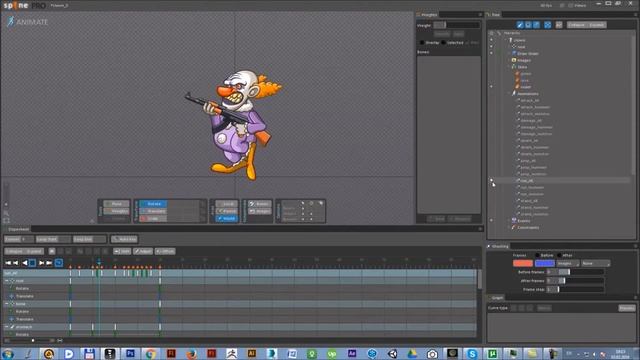
Task: Expand the Draw Order tree node
Action: coord(509,53)
